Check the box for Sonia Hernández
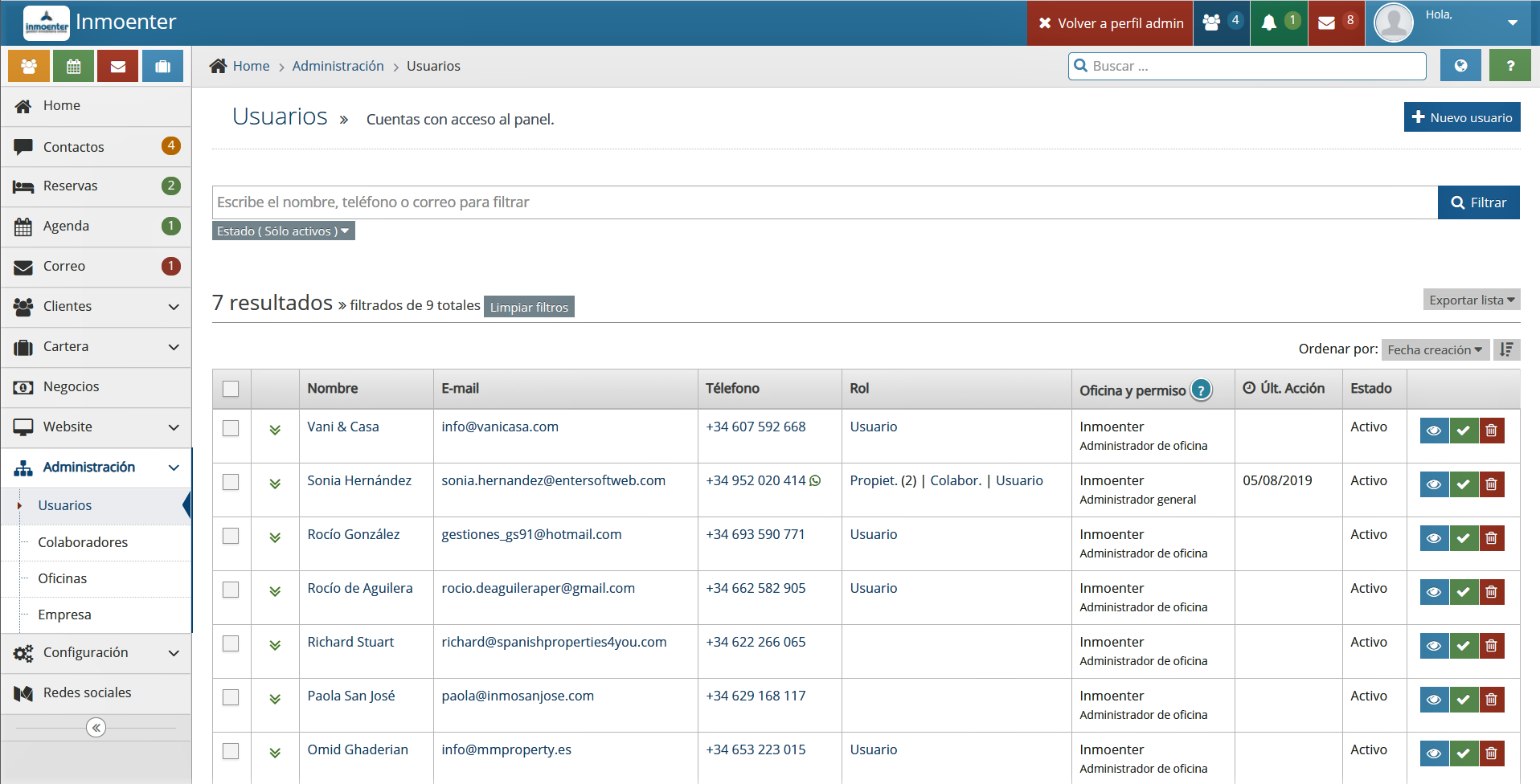1540x784 pixels. click(x=231, y=482)
